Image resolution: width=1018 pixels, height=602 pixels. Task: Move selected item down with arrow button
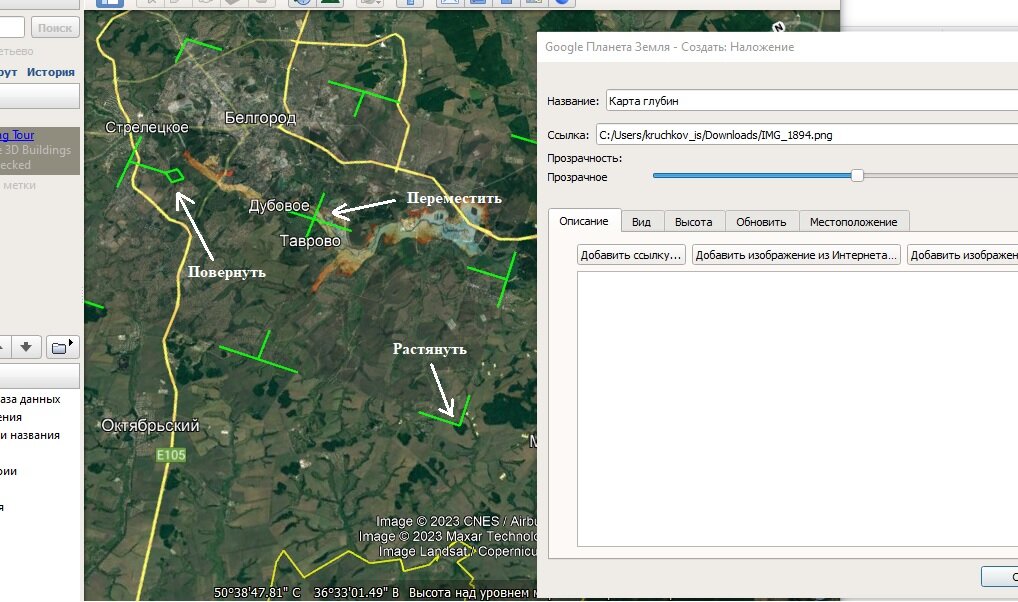pyautogui.click(x=26, y=347)
